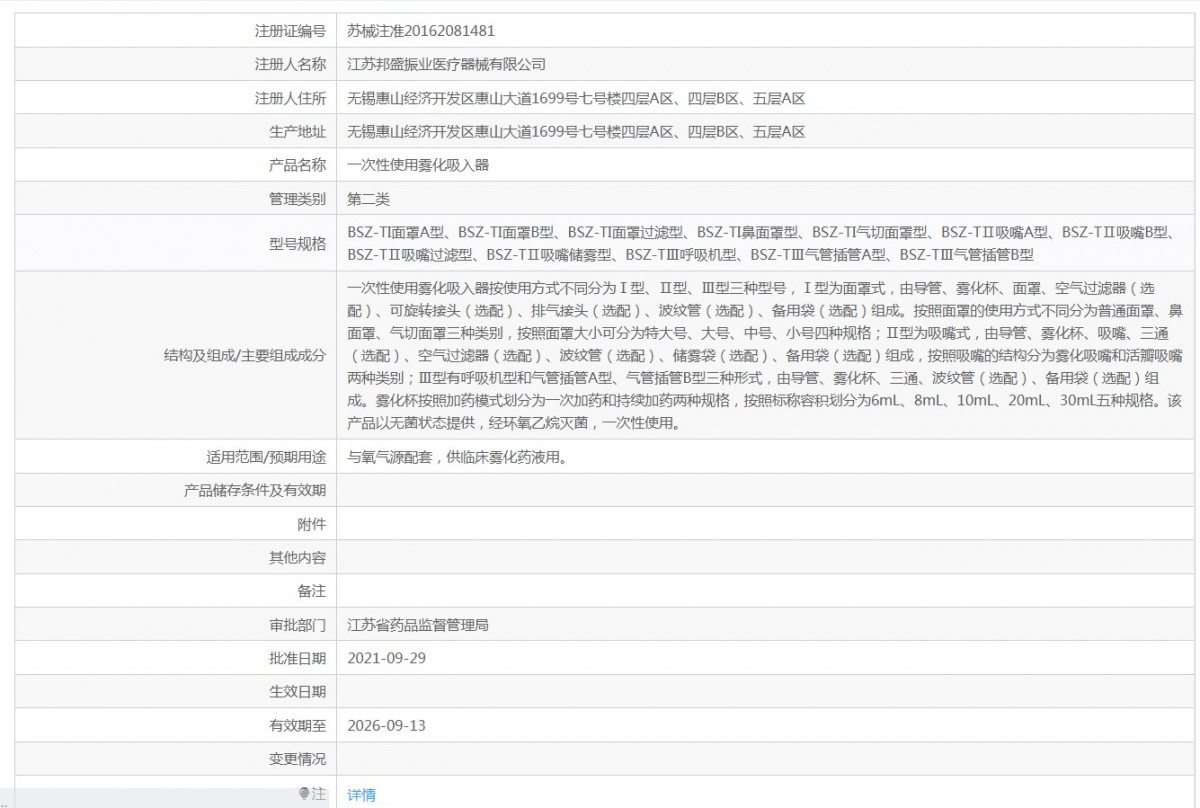Screen dimensions: 1200x808
Task: Click the 第二类 management category value
Action: pyautogui.click(x=368, y=199)
